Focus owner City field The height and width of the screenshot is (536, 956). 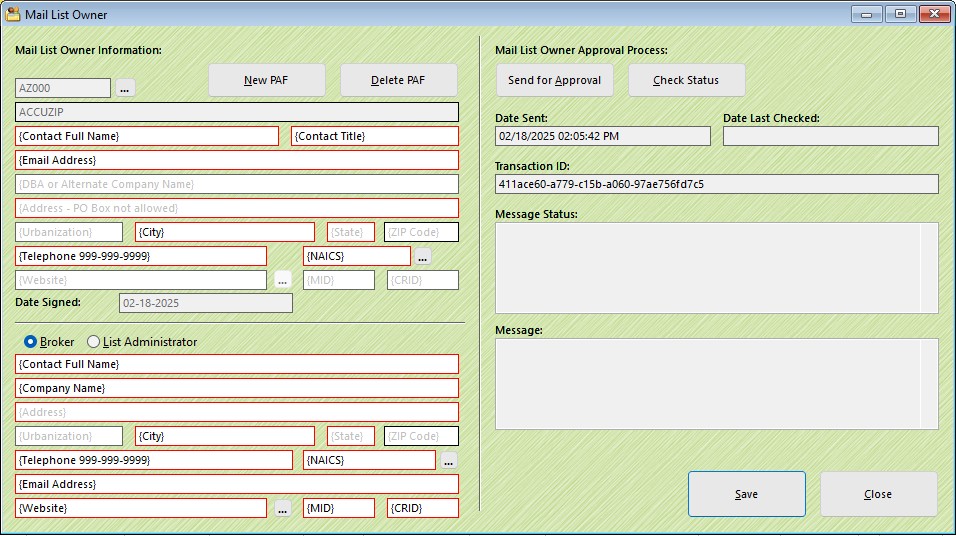click(x=225, y=232)
